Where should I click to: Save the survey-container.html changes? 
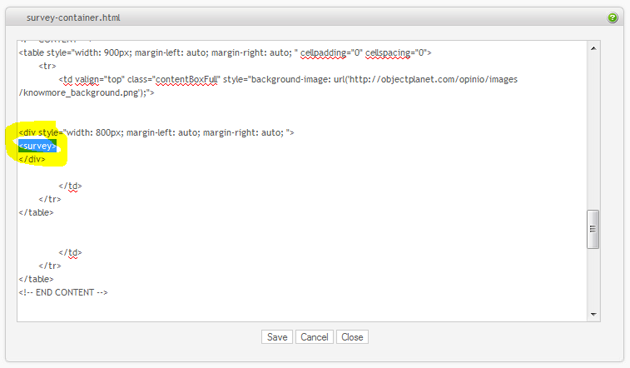(277, 337)
